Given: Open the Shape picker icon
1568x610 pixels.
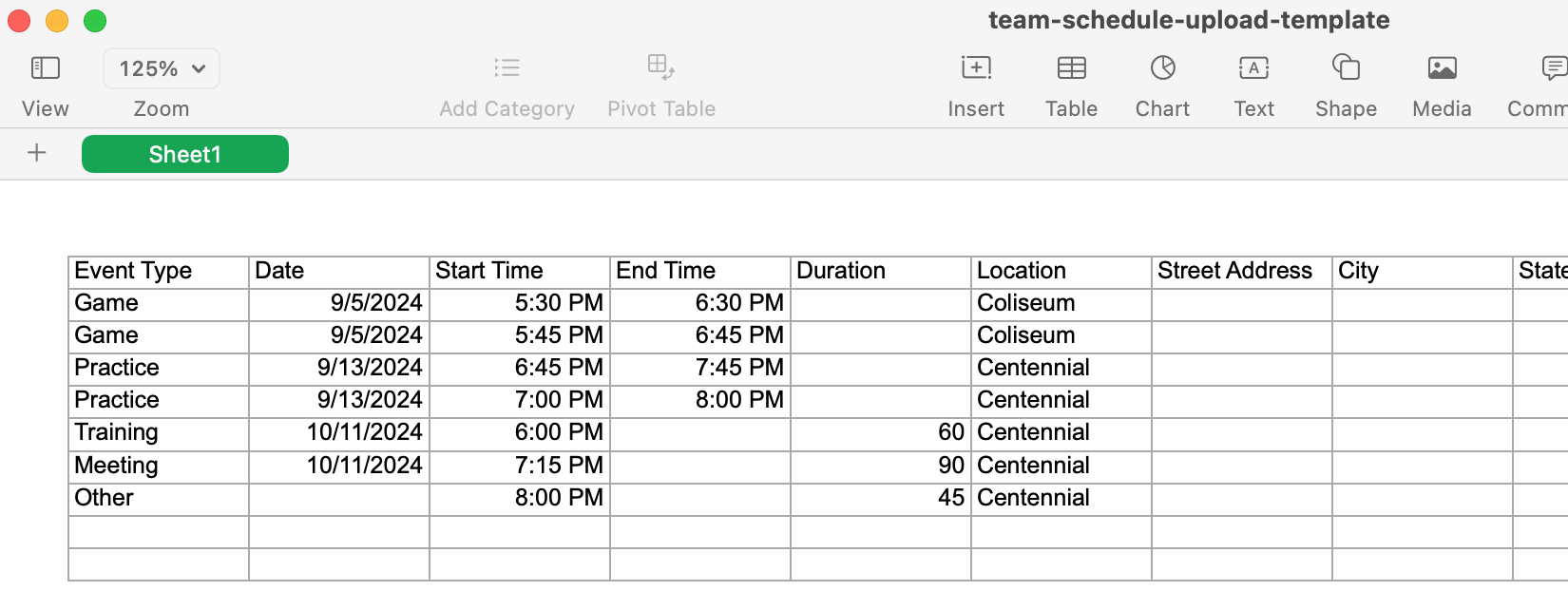Looking at the screenshot, I should [x=1346, y=68].
